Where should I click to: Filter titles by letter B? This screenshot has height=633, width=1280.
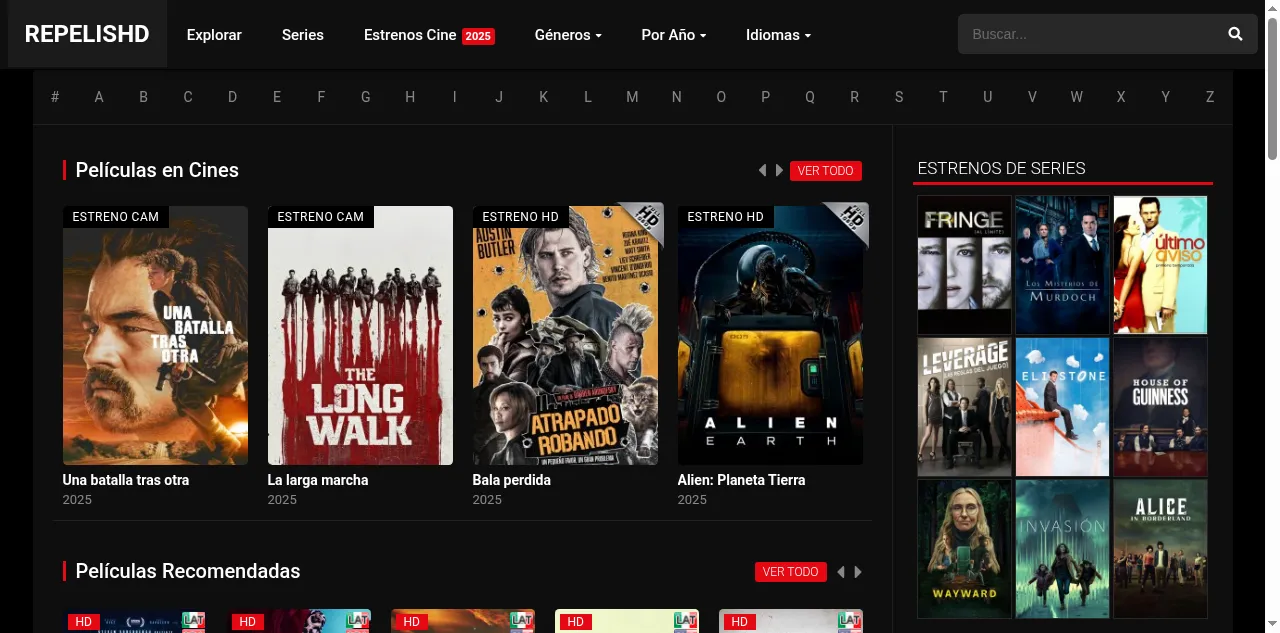[143, 97]
